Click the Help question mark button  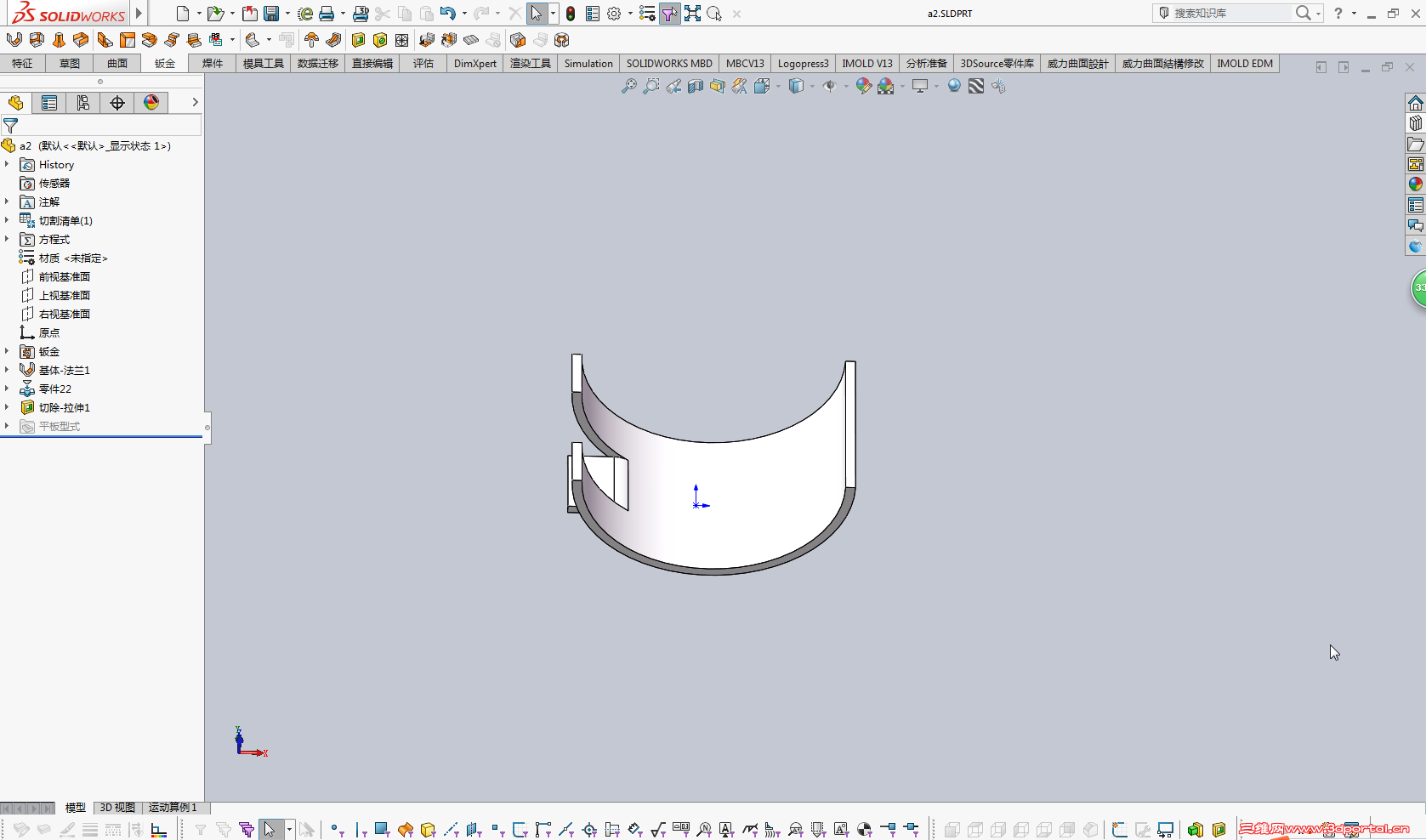click(1338, 13)
